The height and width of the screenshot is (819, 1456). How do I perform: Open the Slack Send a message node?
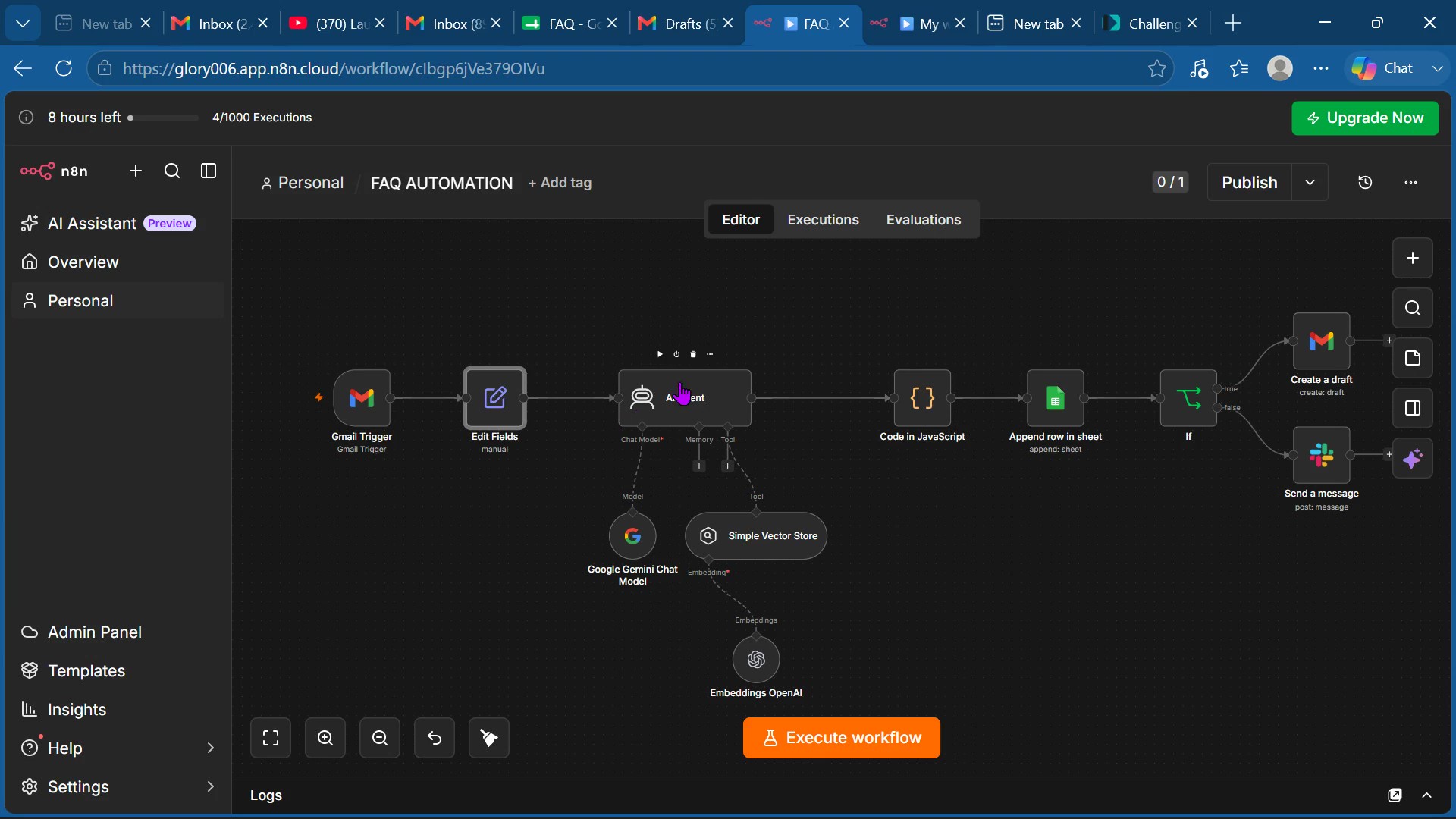point(1321,455)
